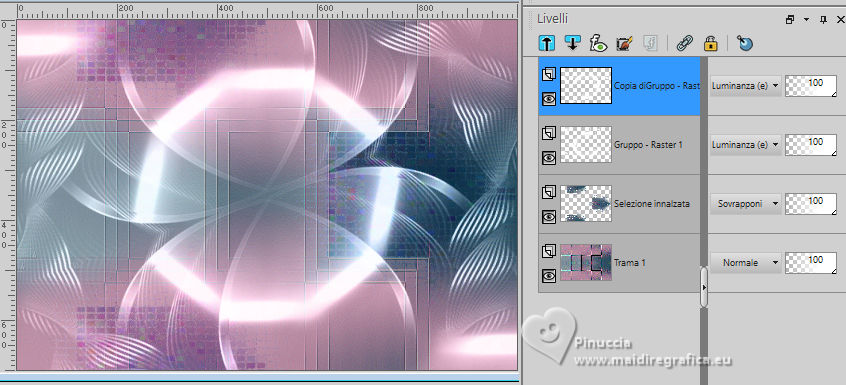Click the move layer down arrow icon

click(573, 43)
